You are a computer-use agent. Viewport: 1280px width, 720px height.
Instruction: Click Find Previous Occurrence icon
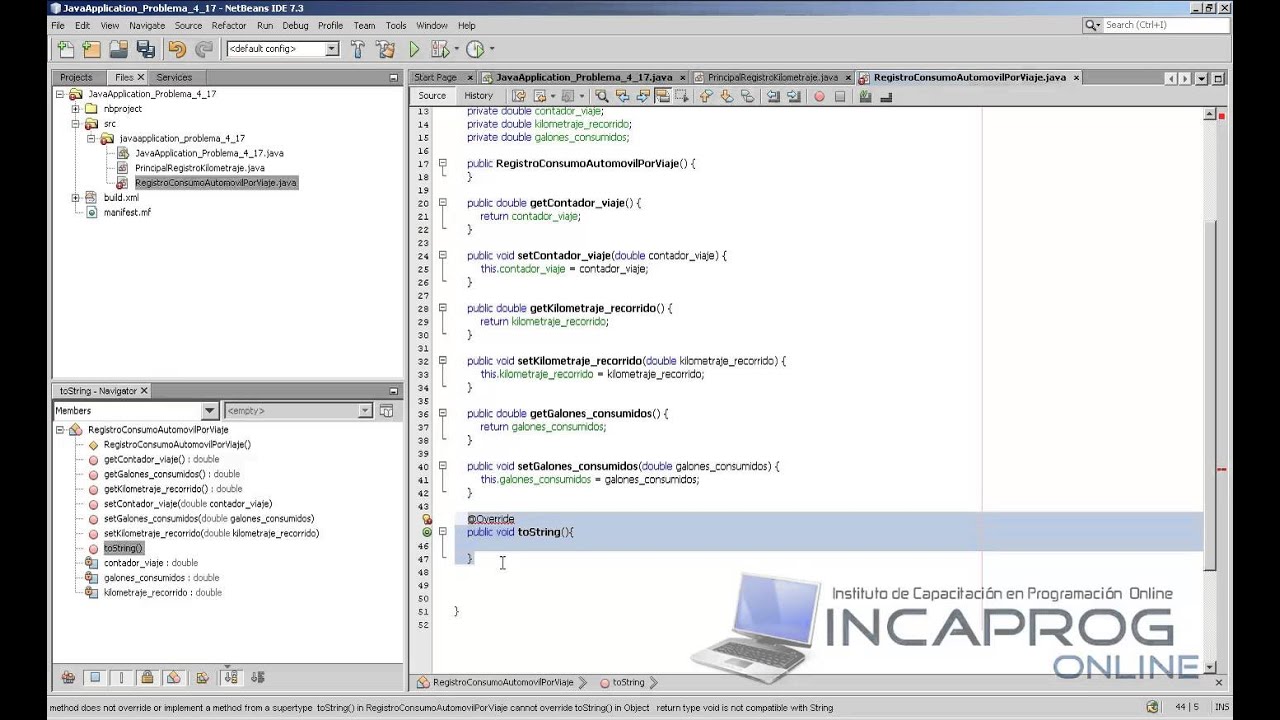tap(622, 96)
